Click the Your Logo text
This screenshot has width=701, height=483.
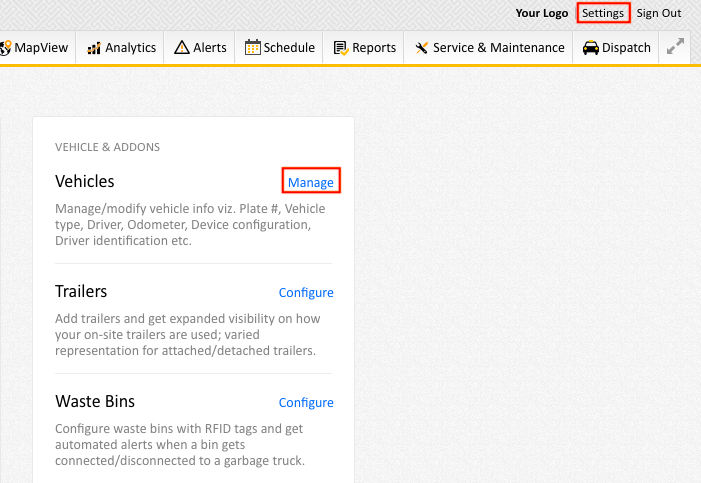pyautogui.click(x=542, y=13)
